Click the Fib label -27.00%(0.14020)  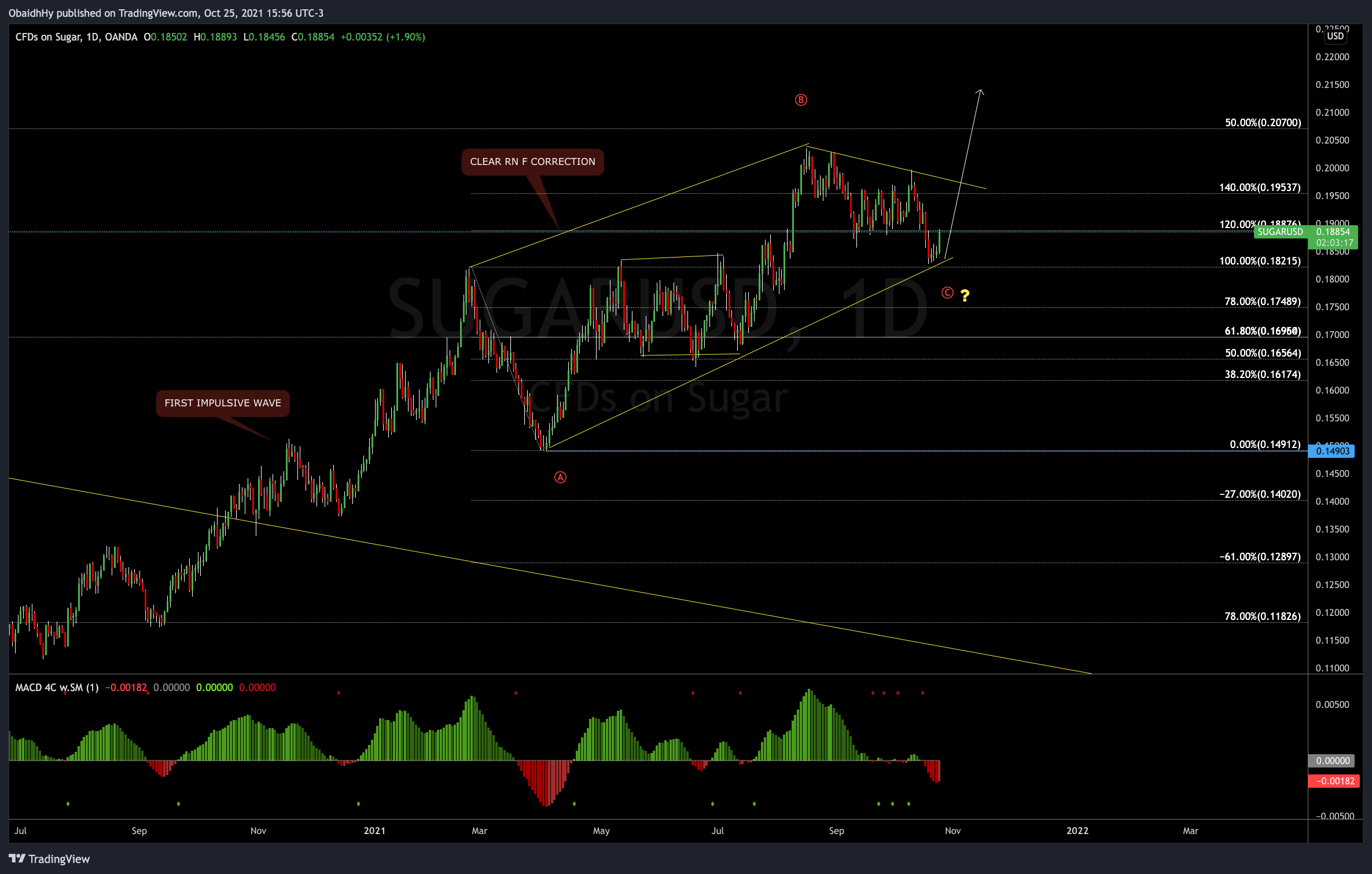tap(1260, 494)
